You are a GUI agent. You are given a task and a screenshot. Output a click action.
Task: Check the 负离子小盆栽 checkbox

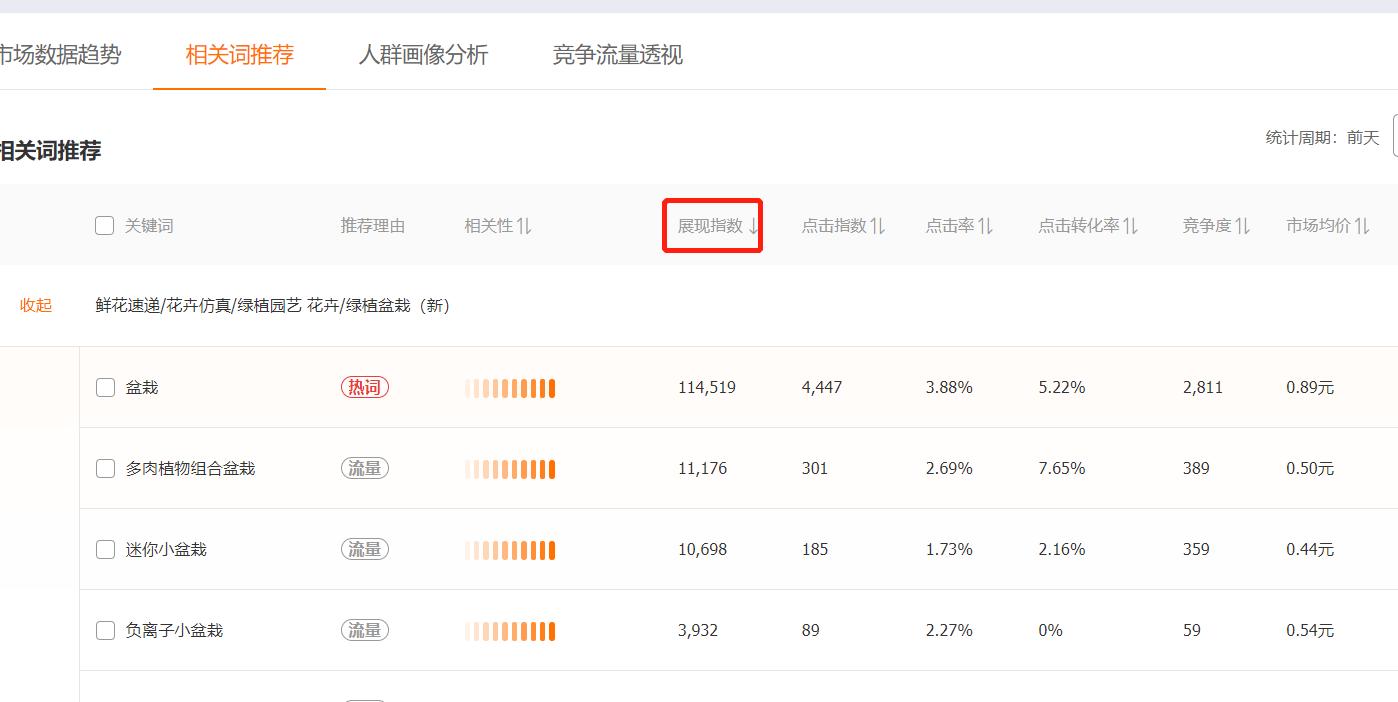point(105,630)
